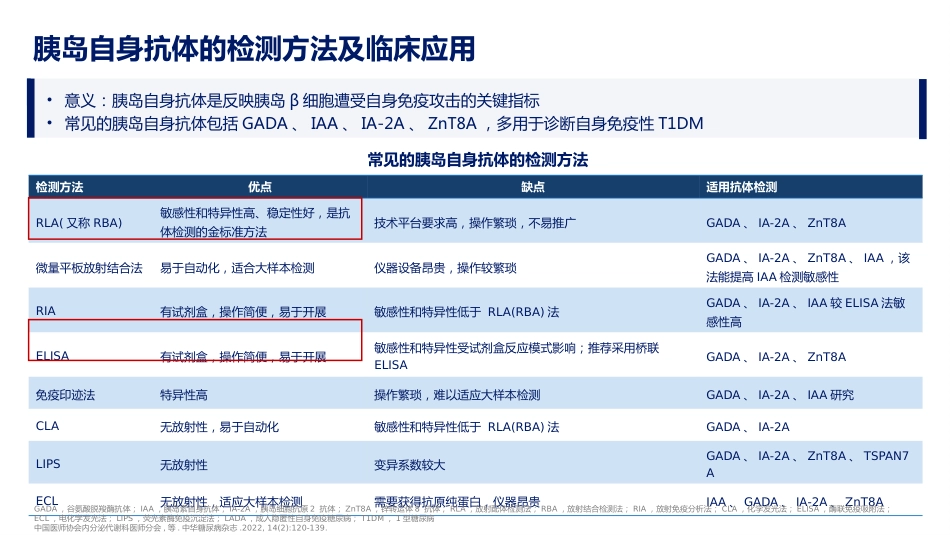Click the cell "易于自动化，适合大样本检测"
This screenshot has width=950, height=535.
(237, 268)
